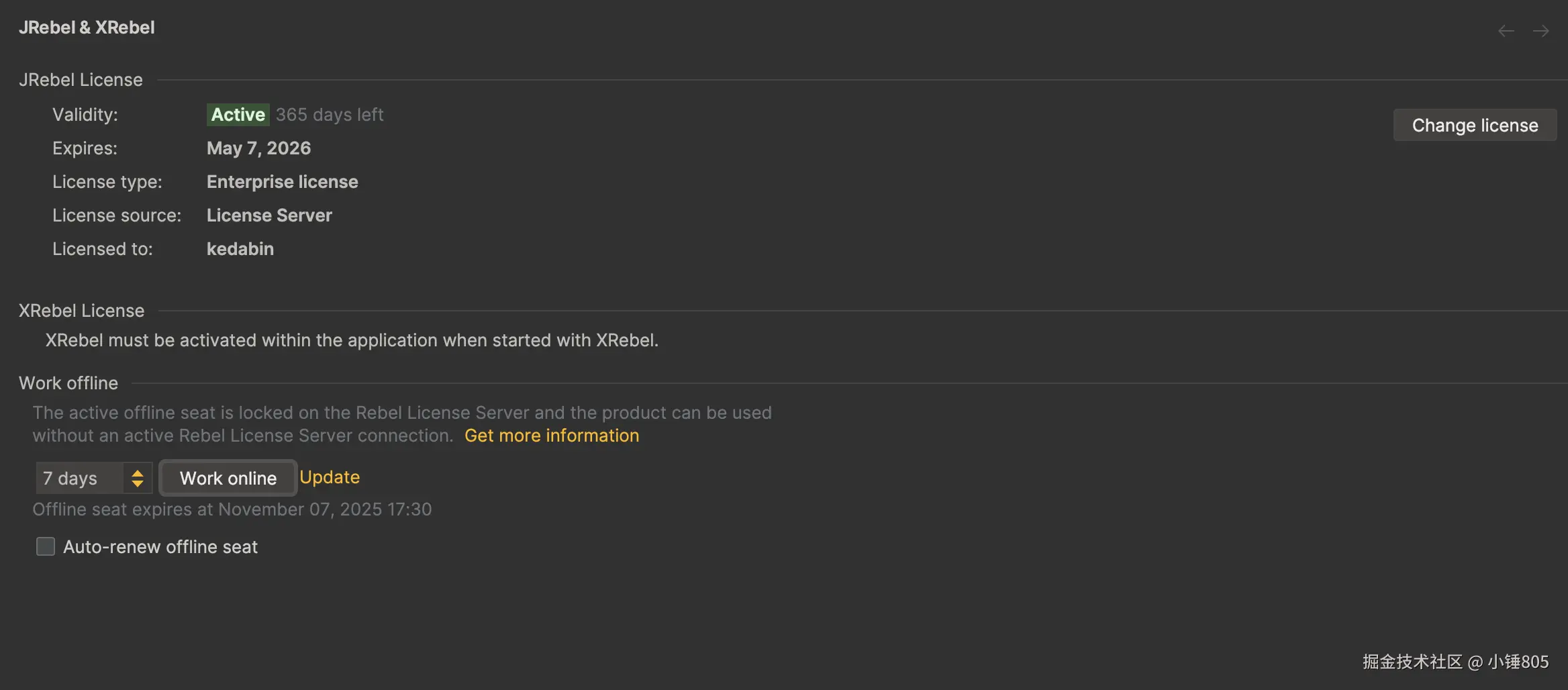
Task: Click the 365 days left text
Action: (330, 115)
